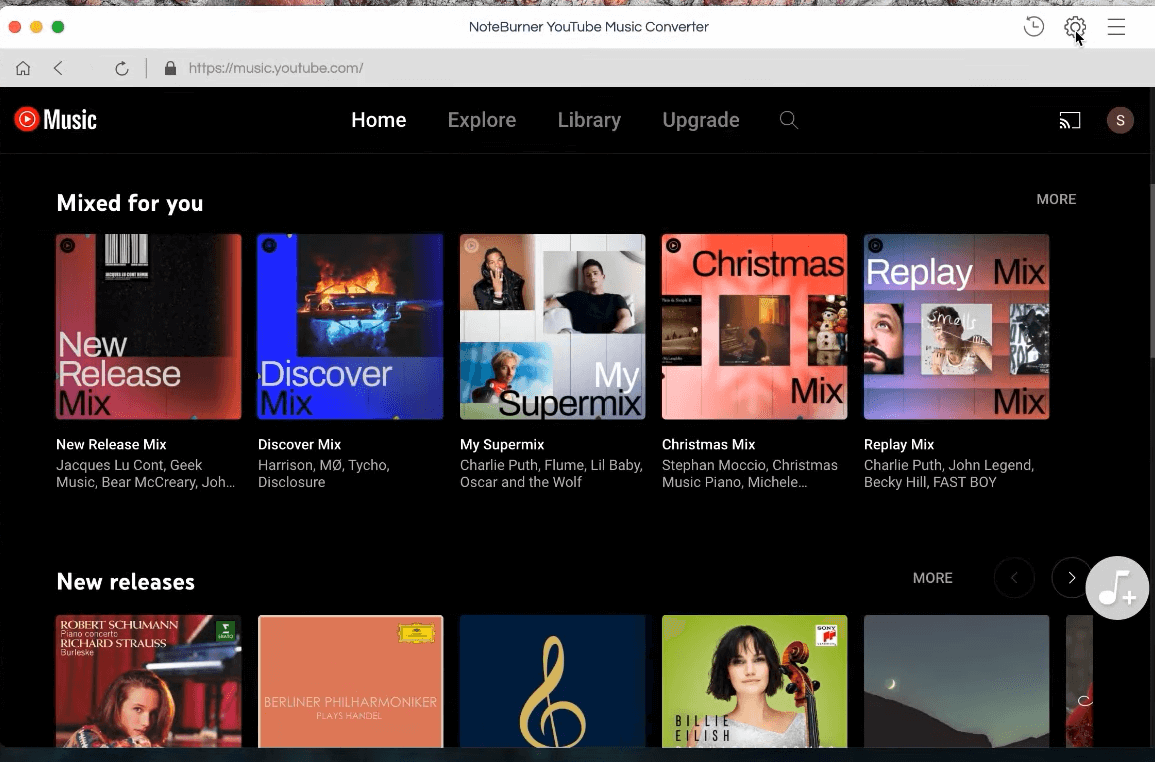Viewport: 1155px width, 762px height.
Task: Switch to the Explore tab
Action: tap(482, 120)
